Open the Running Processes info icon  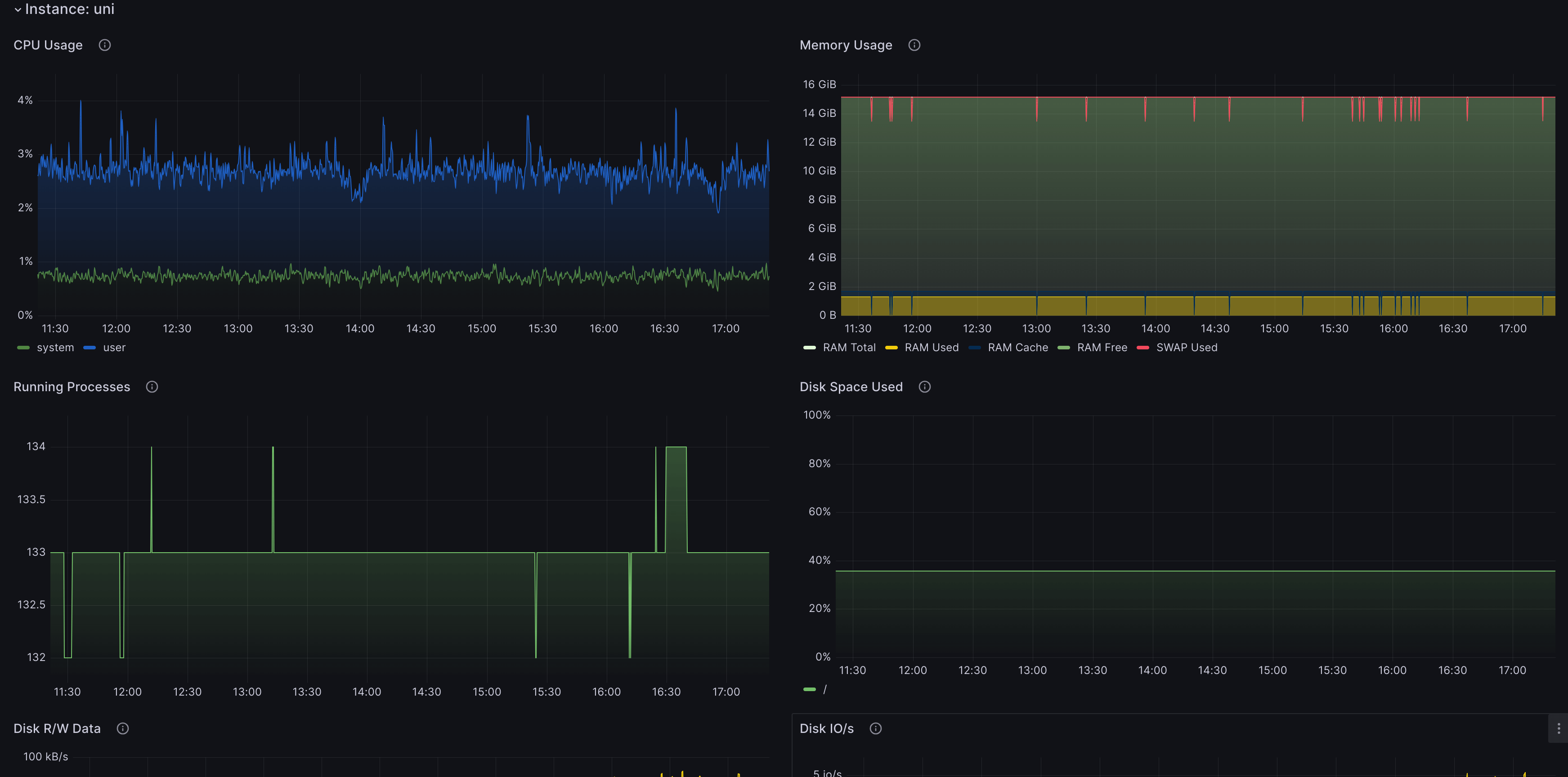coord(152,386)
